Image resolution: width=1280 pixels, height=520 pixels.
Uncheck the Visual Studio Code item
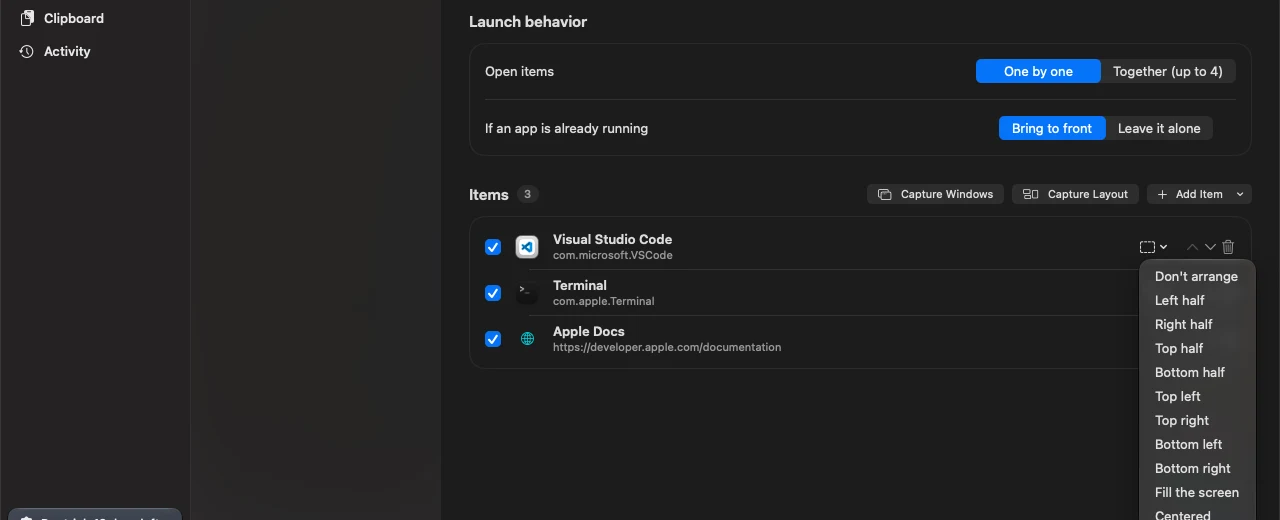tap(493, 247)
